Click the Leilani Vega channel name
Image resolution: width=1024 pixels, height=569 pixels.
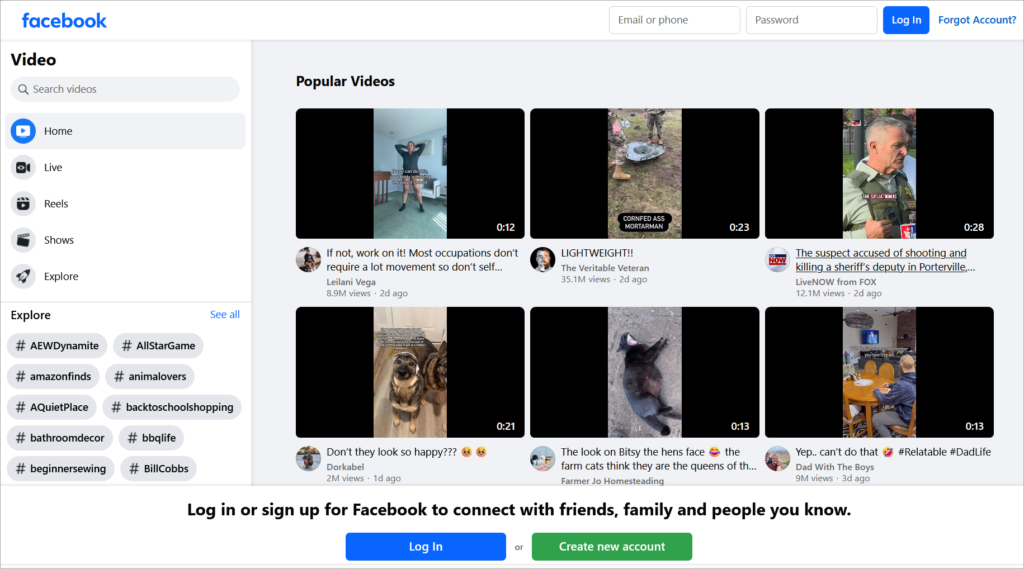click(x=351, y=282)
